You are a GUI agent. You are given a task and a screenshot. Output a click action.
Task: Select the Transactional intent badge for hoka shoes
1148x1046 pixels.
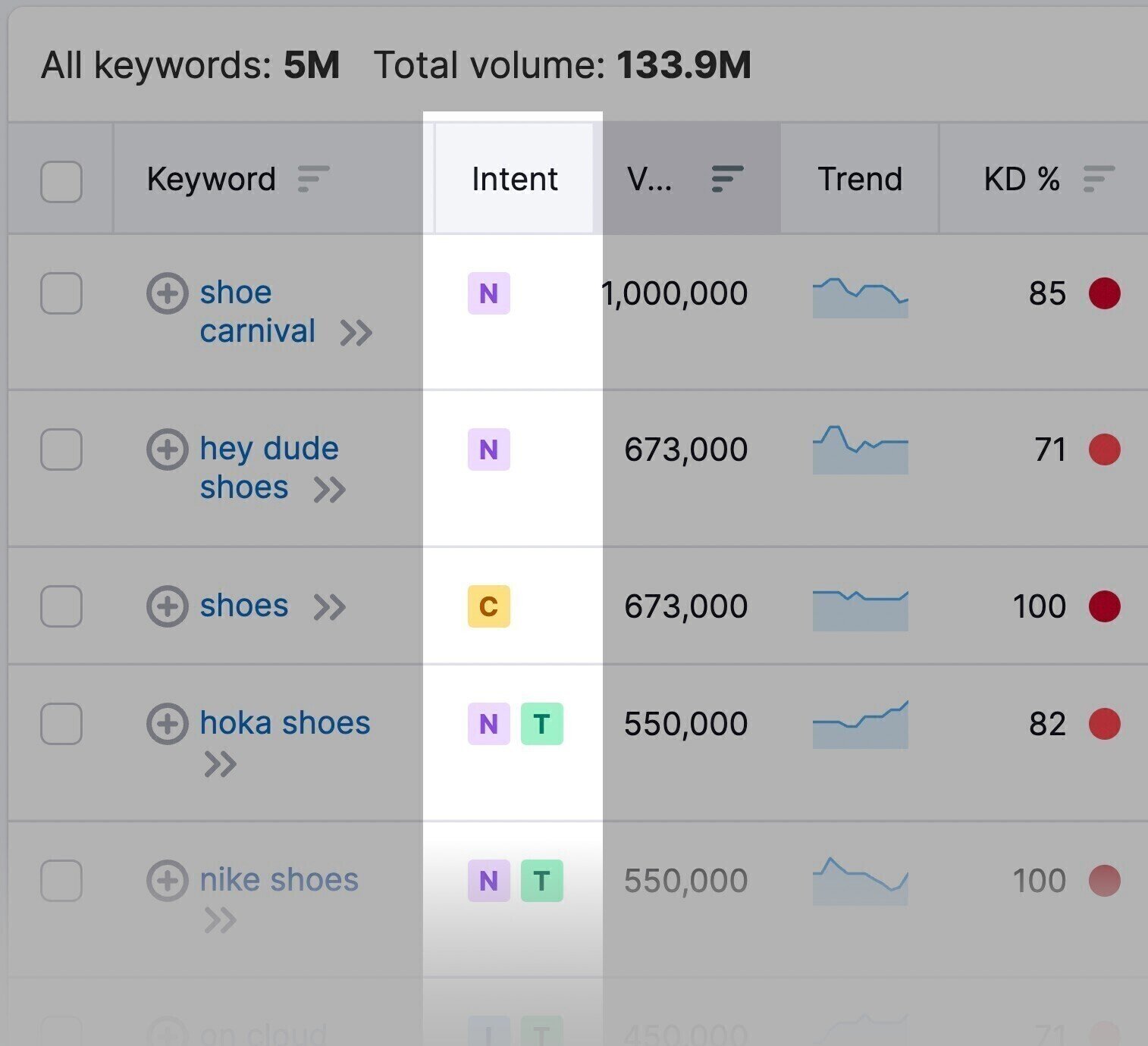[542, 724]
